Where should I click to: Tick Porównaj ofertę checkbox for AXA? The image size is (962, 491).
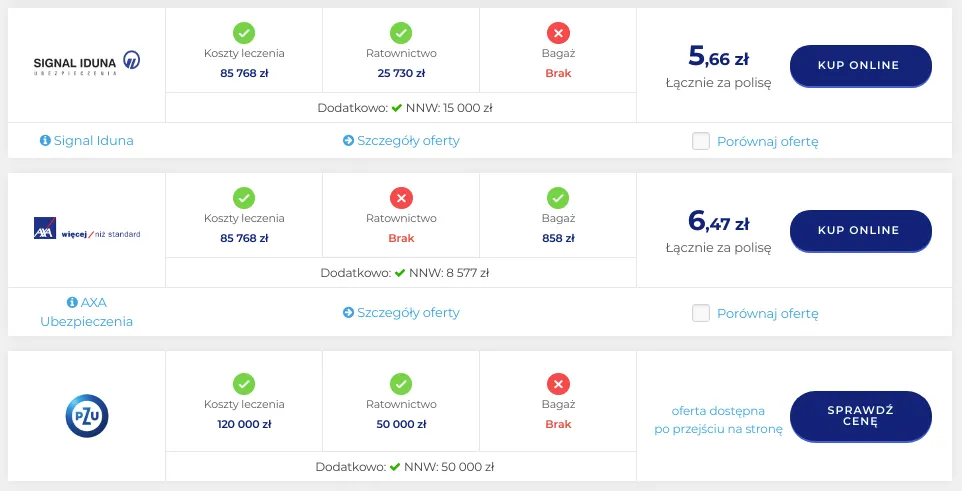coord(701,313)
